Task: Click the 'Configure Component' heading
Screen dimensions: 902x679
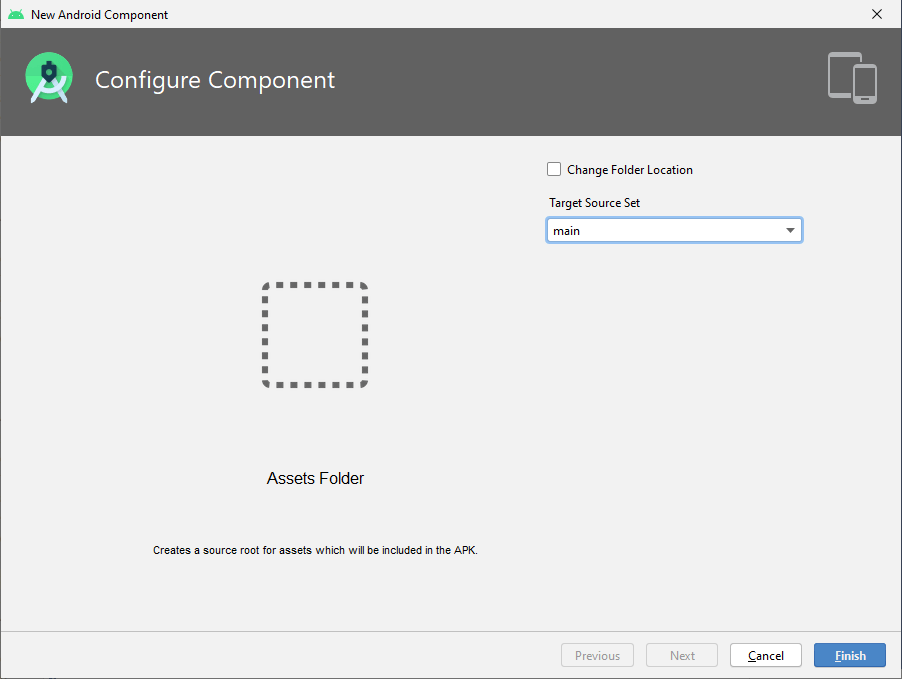Action: click(215, 80)
